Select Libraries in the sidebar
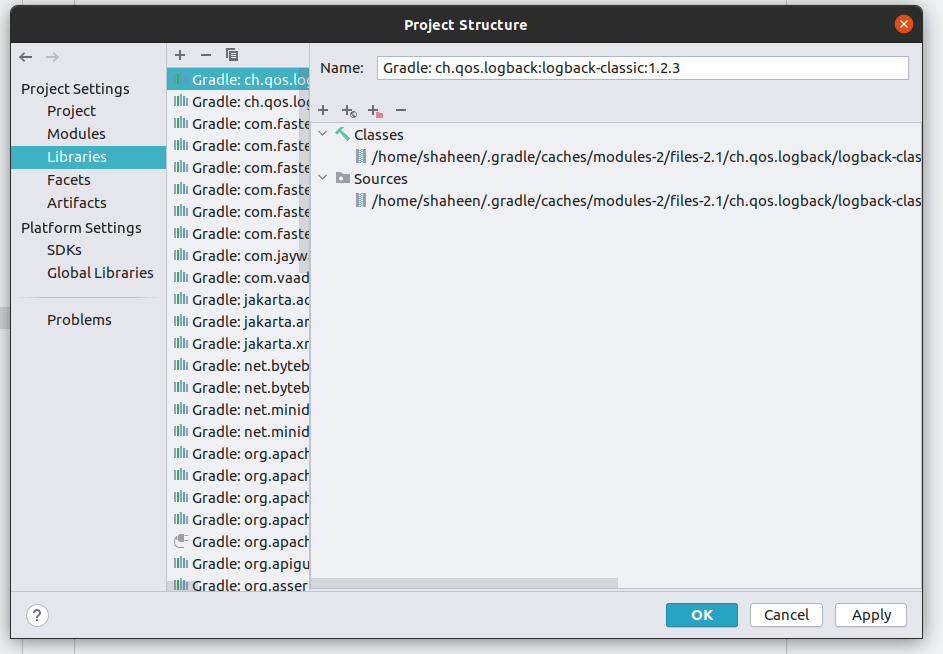This screenshot has width=943, height=654. 88,157
